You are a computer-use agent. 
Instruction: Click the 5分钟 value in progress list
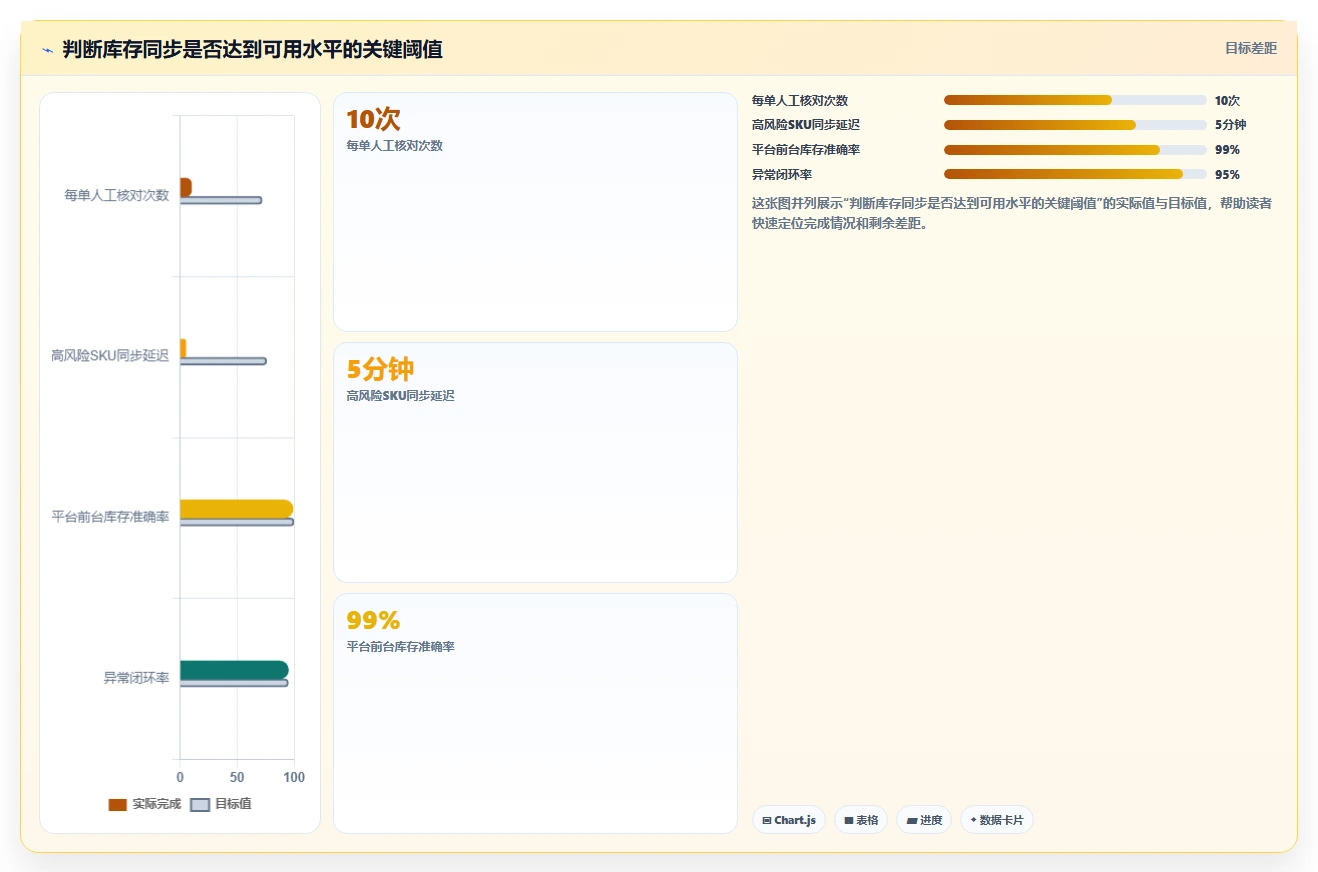coord(1230,125)
